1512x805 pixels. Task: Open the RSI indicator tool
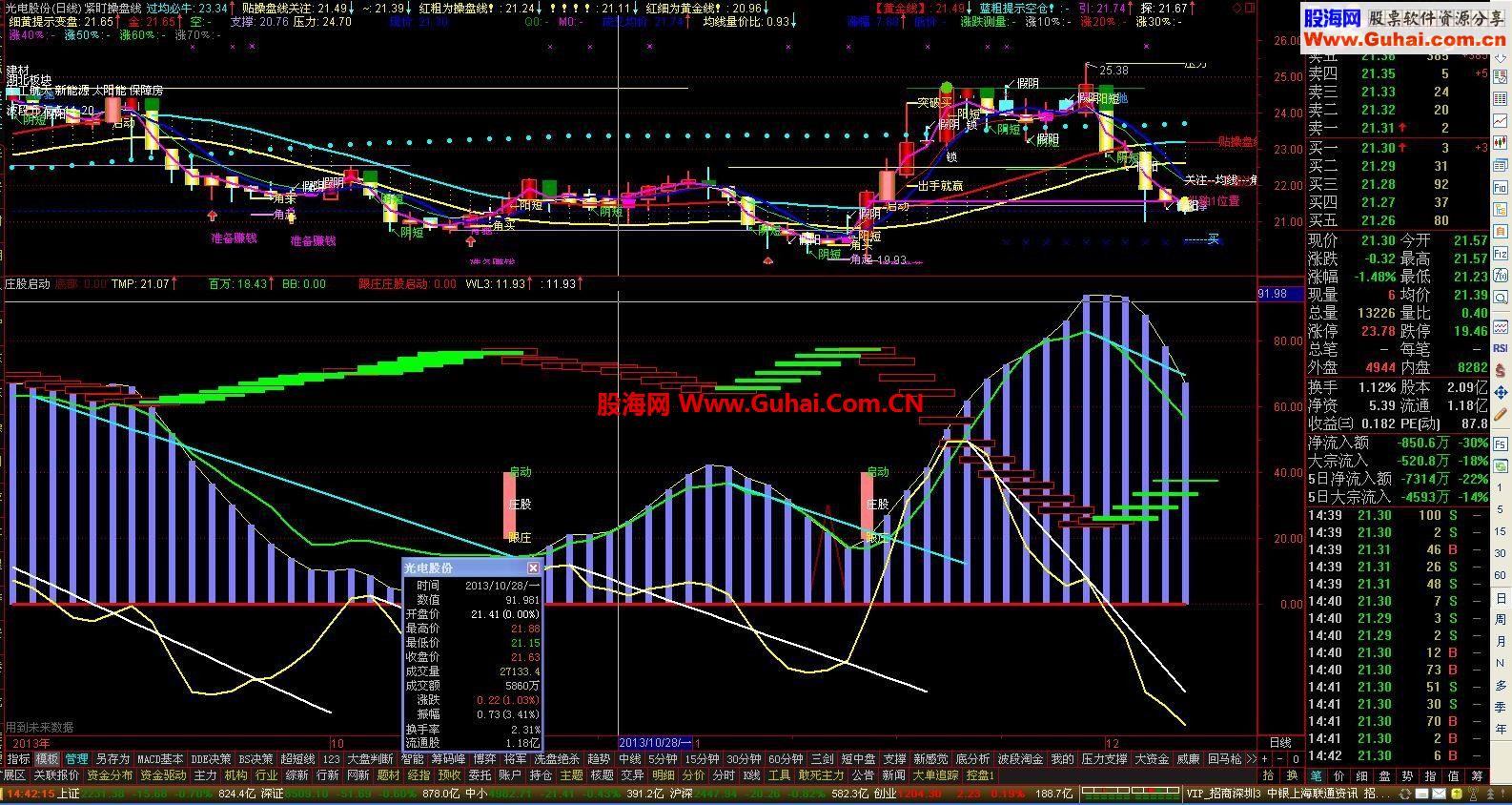[1501, 348]
